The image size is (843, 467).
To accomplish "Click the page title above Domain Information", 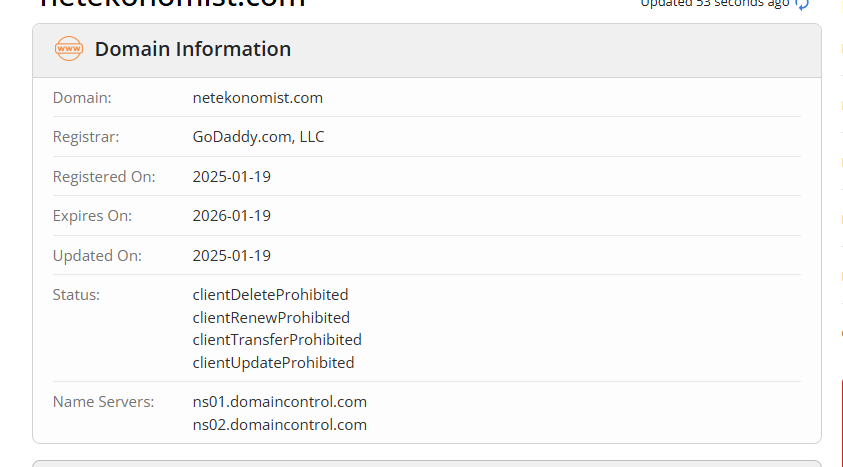I will [x=172, y=3].
